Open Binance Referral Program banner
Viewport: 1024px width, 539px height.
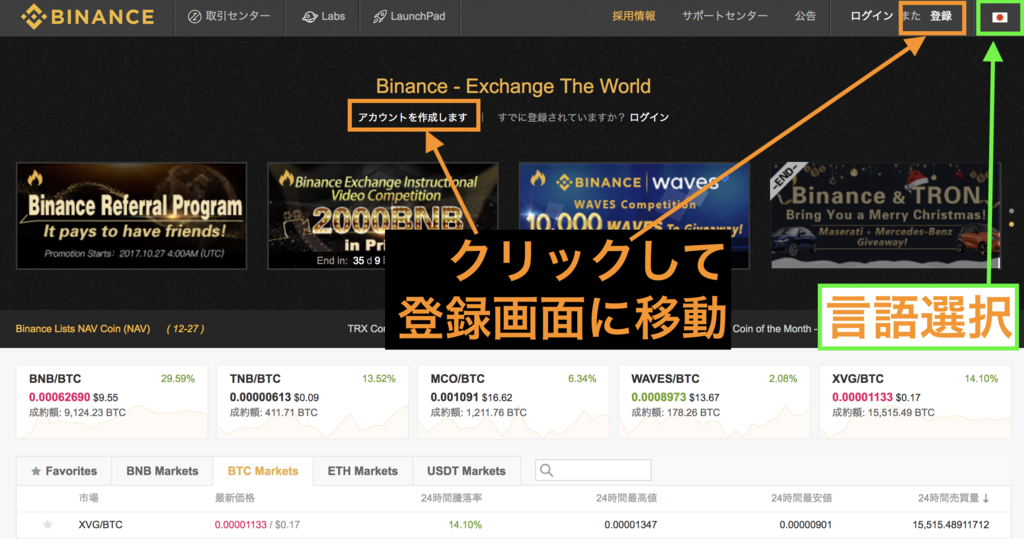coord(131,216)
